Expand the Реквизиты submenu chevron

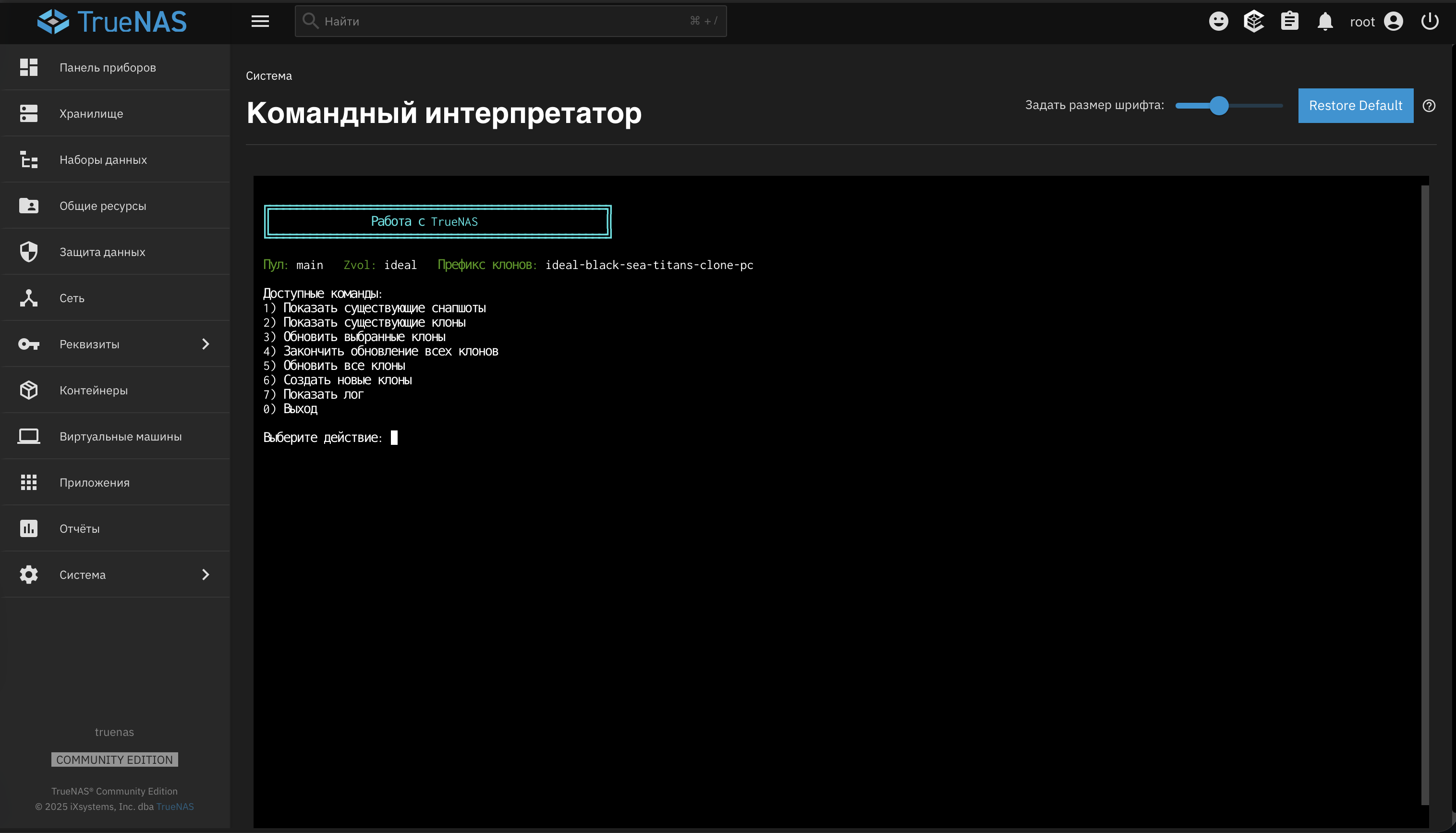point(206,344)
